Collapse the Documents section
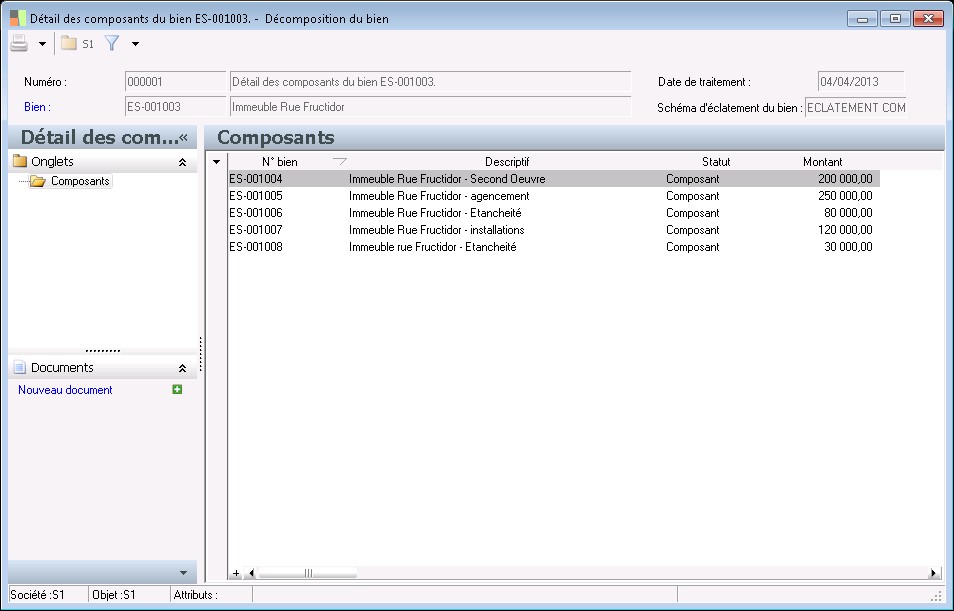This screenshot has height=611, width=954. tap(182, 368)
